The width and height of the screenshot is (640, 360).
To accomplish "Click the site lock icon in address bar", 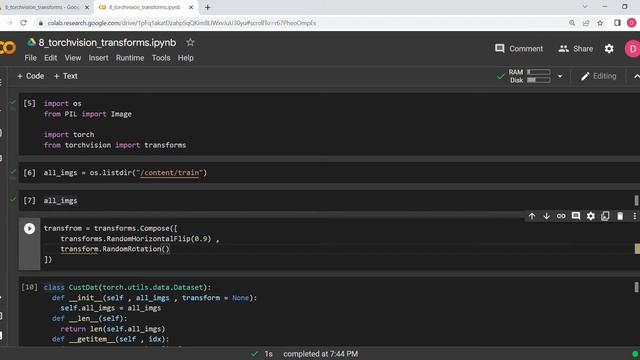I will tap(40, 23).
